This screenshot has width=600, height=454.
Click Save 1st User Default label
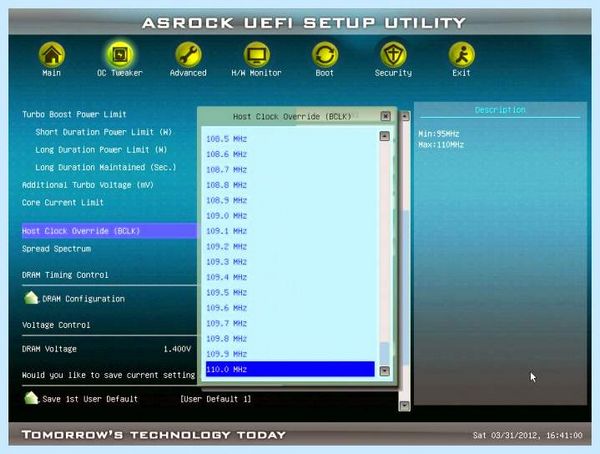pyautogui.click(x=90, y=399)
